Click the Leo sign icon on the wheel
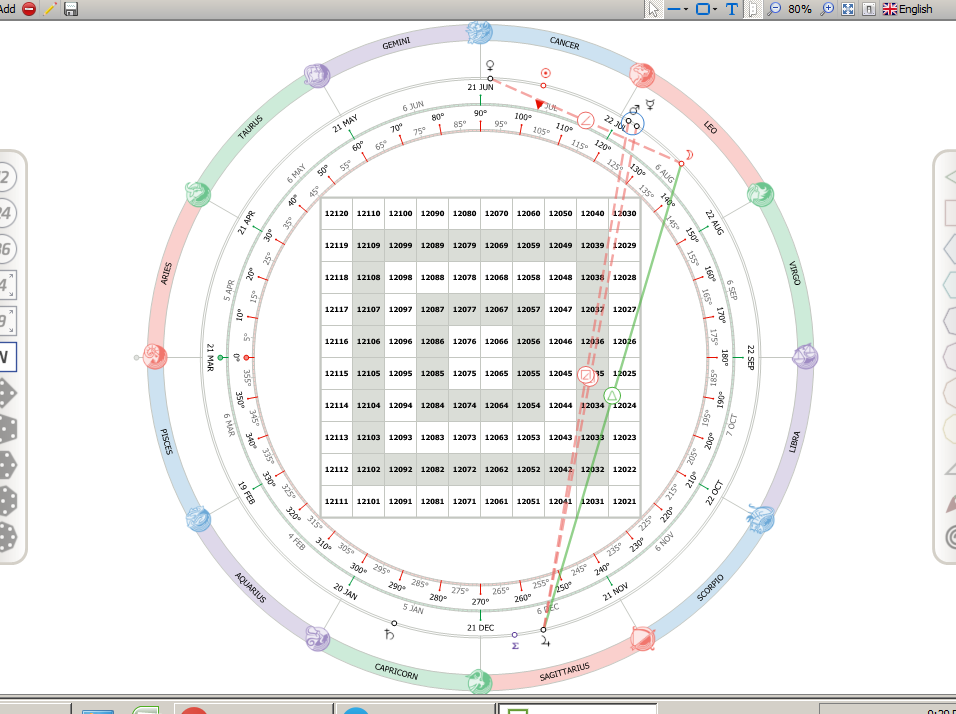The image size is (956, 714). [x=641, y=76]
